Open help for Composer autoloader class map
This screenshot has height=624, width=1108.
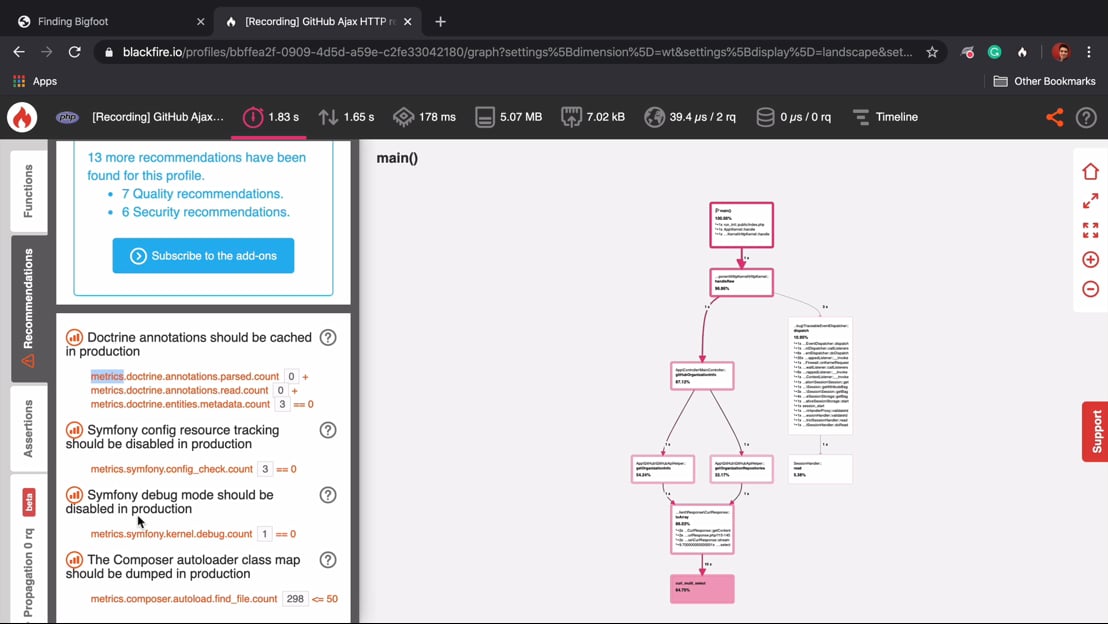click(328, 560)
